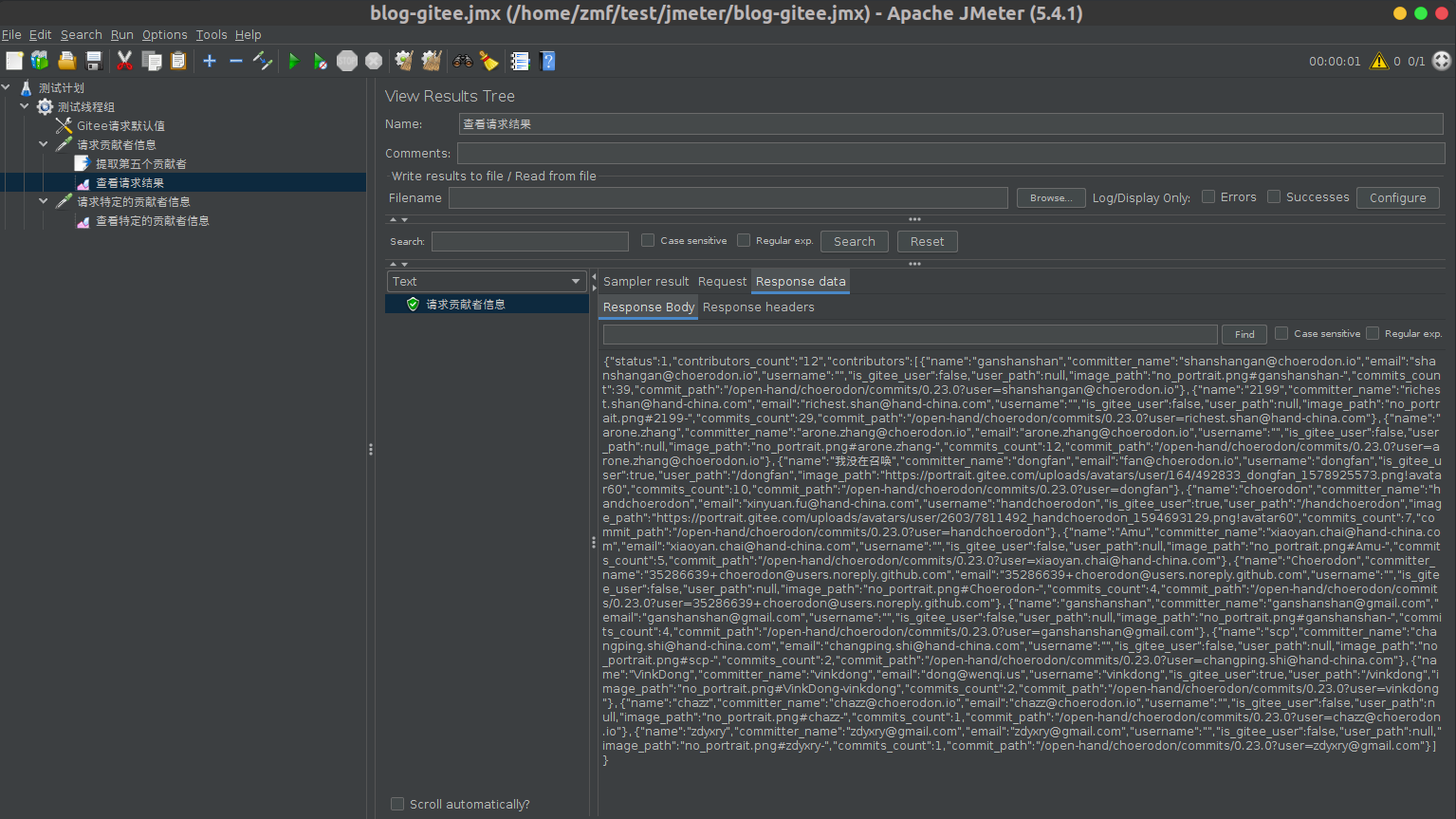This screenshot has width=1456, height=819.
Task: Select 查看特定的贡献者信息 listener node
Action: (x=152, y=220)
